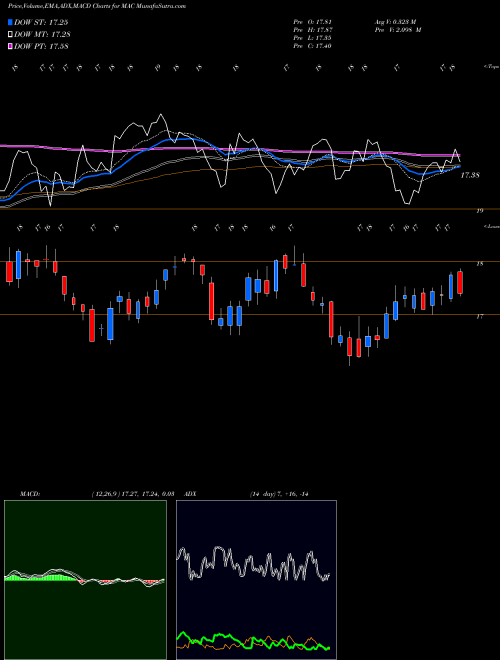Select the 'DOW MT: 17.28' legend label
Screen dimensions: 500x660
coord(42,35)
